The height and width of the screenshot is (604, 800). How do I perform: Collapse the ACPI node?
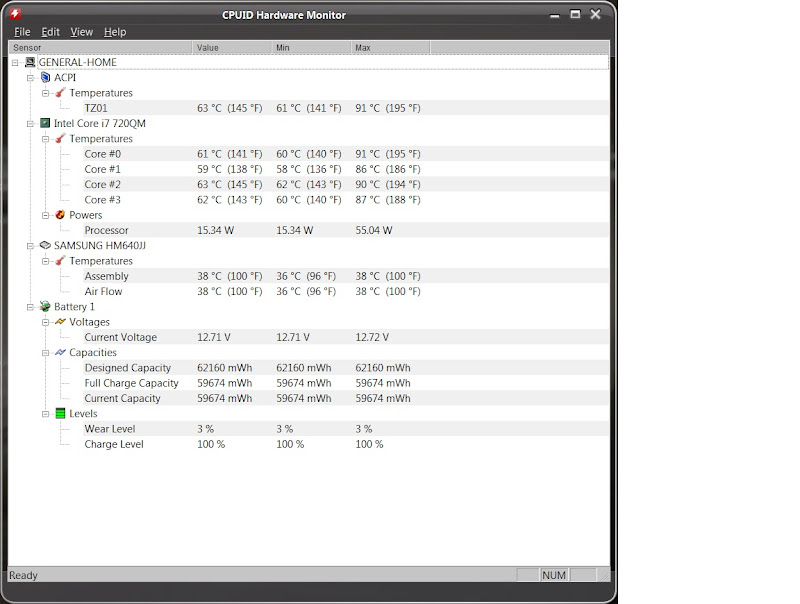[x=31, y=78]
